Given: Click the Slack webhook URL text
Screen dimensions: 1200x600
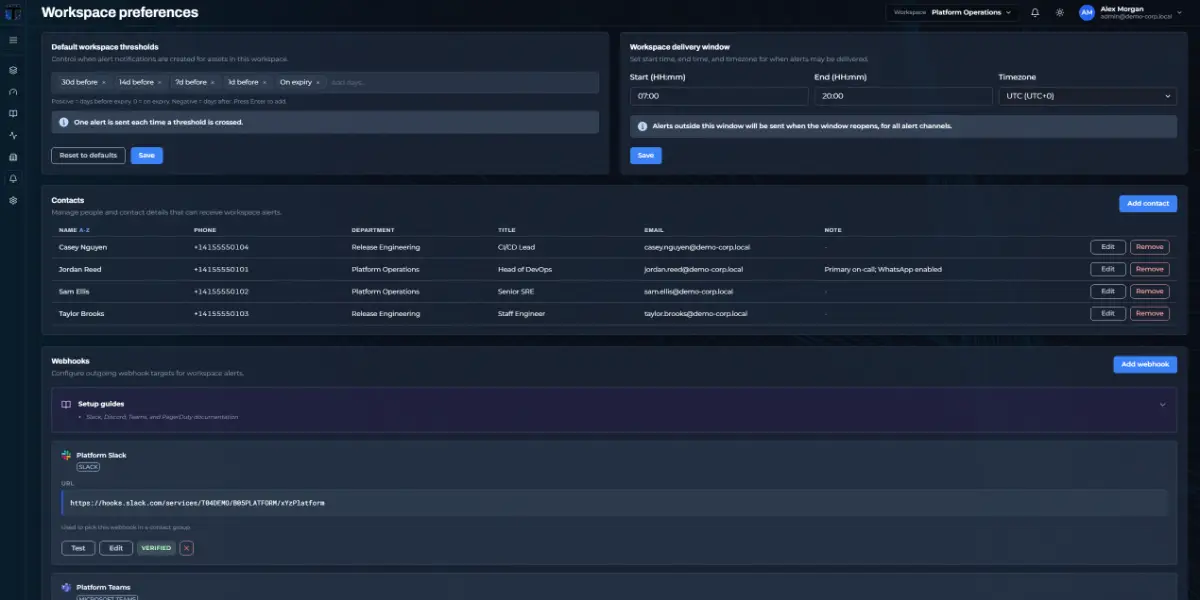Looking at the screenshot, I should pos(197,503).
